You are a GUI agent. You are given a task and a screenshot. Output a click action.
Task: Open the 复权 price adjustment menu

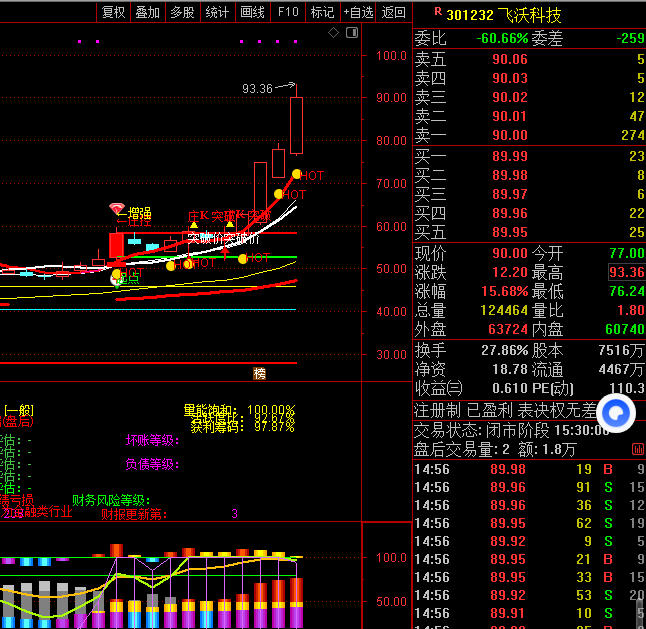[114, 12]
